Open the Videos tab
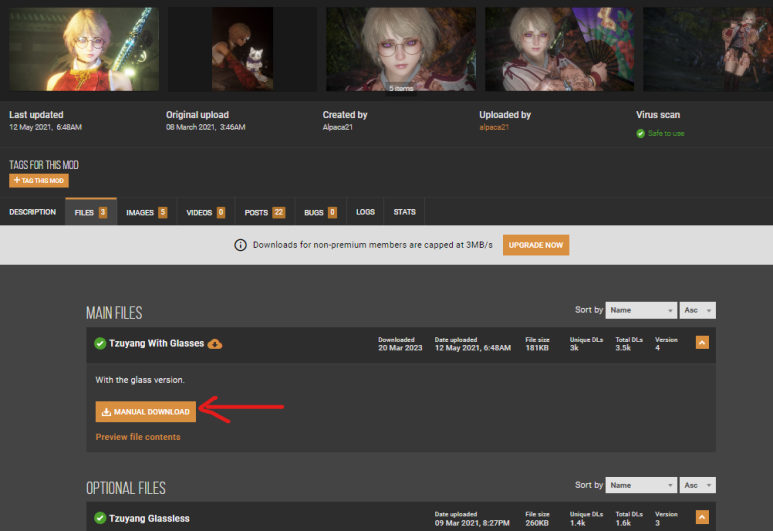The width and height of the screenshot is (773, 531). pos(206,212)
